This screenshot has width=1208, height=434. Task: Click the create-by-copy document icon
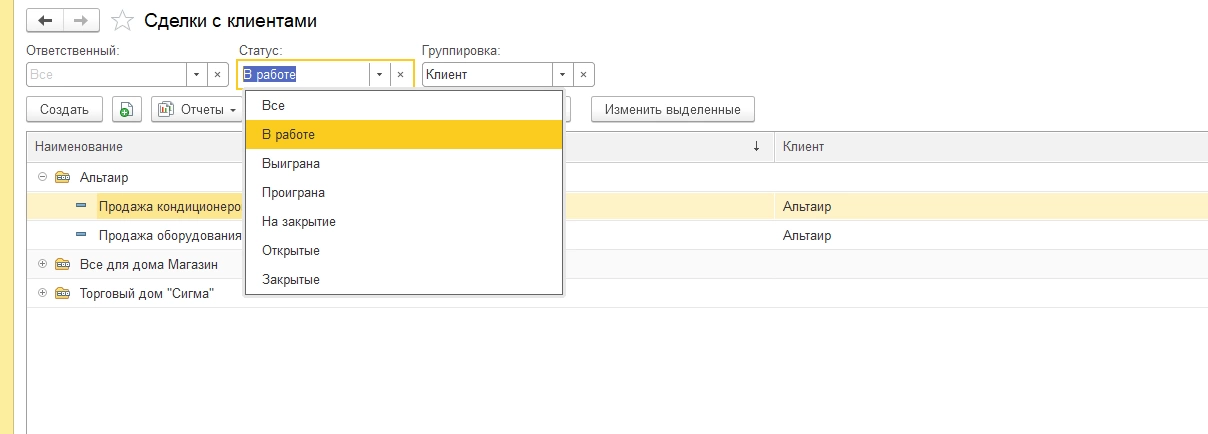pos(127,109)
